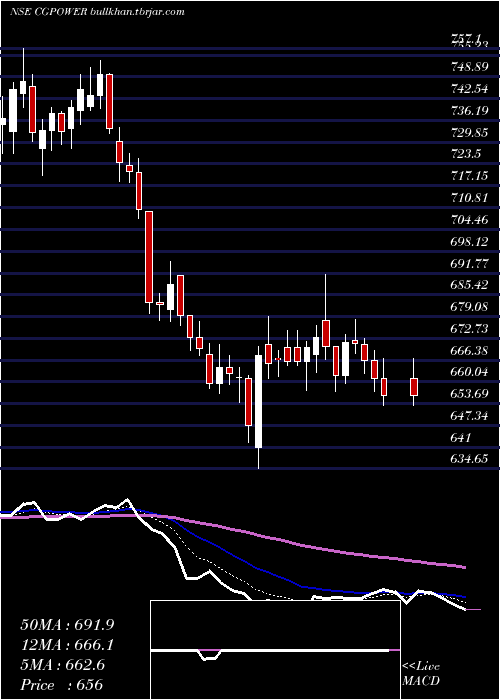The height and width of the screenshot is (700, 500).
Task: Select the Price : 656 readout
Action: click(x=62, y=685)
